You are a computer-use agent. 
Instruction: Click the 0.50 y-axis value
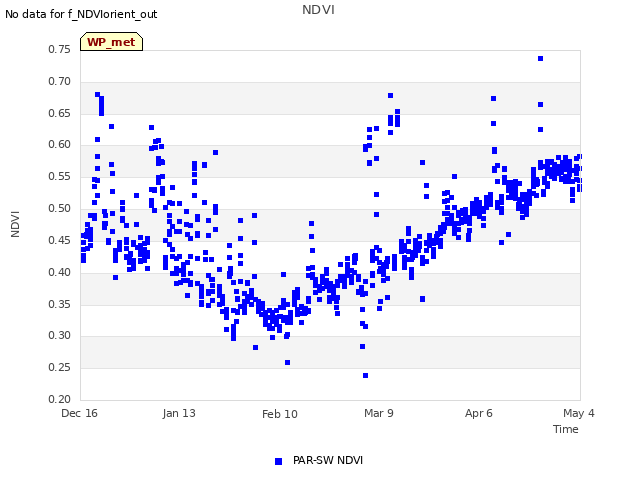pos(60,208)
